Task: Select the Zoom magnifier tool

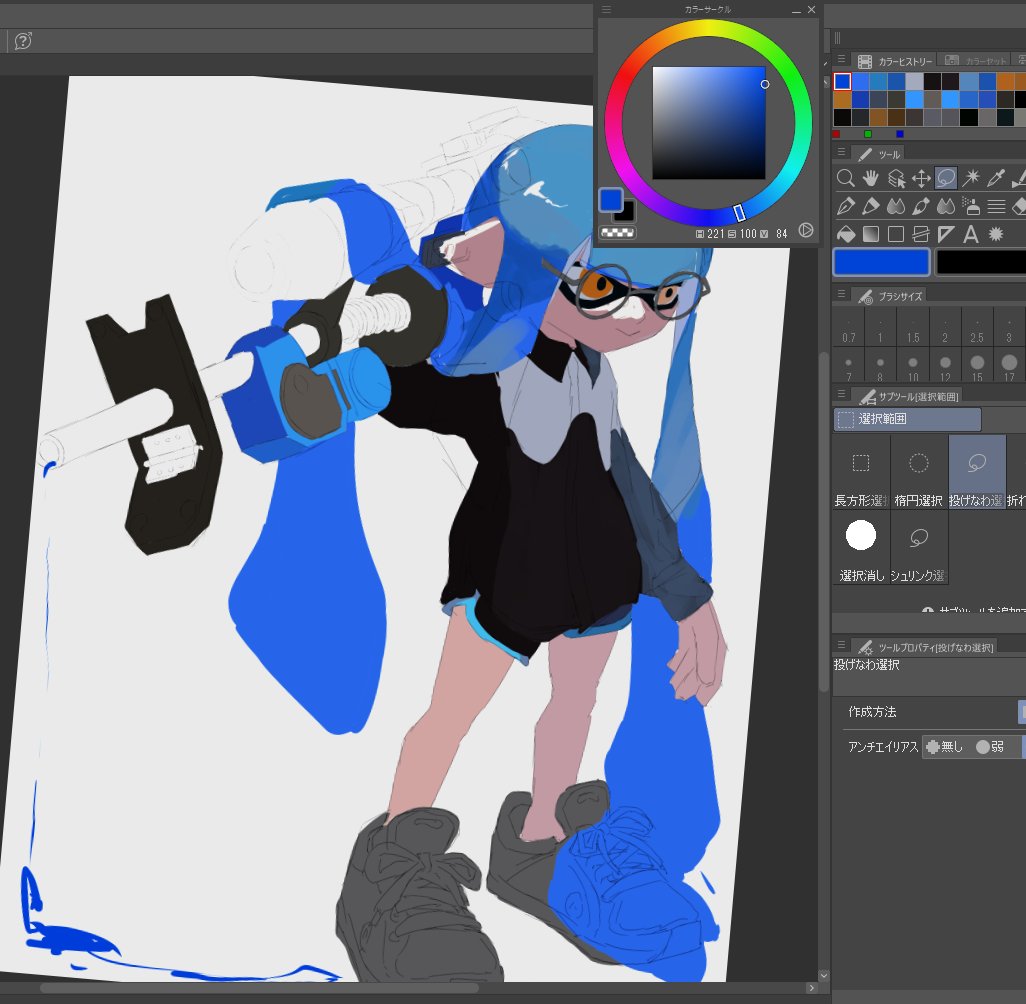Action: (x=845, y=178)
